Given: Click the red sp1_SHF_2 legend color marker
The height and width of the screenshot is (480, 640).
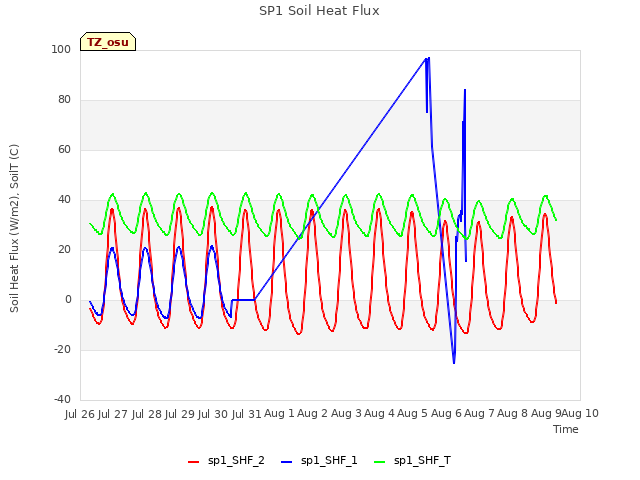Looking at the screenshot, I should pyautogui.click(x=193, y=462).
